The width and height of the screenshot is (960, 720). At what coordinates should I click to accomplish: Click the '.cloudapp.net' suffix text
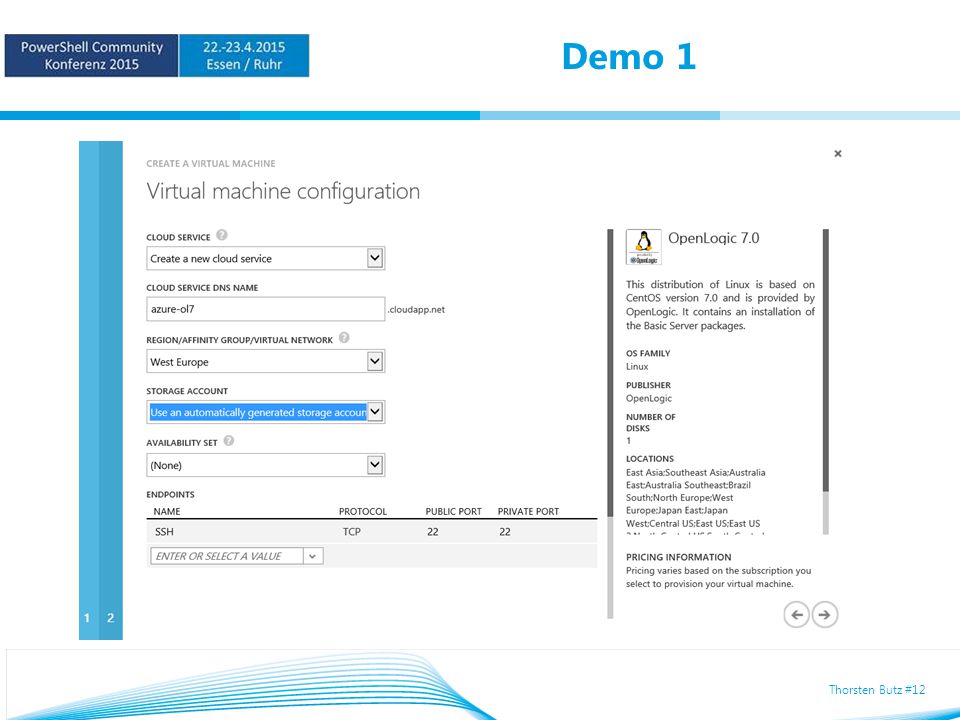(416, 310)
